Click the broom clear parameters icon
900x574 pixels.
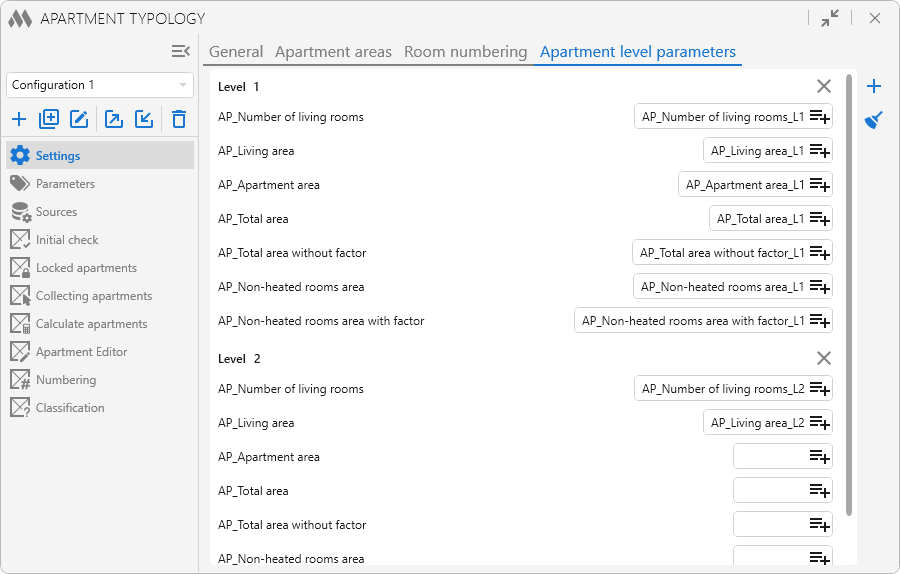[874, 120]
